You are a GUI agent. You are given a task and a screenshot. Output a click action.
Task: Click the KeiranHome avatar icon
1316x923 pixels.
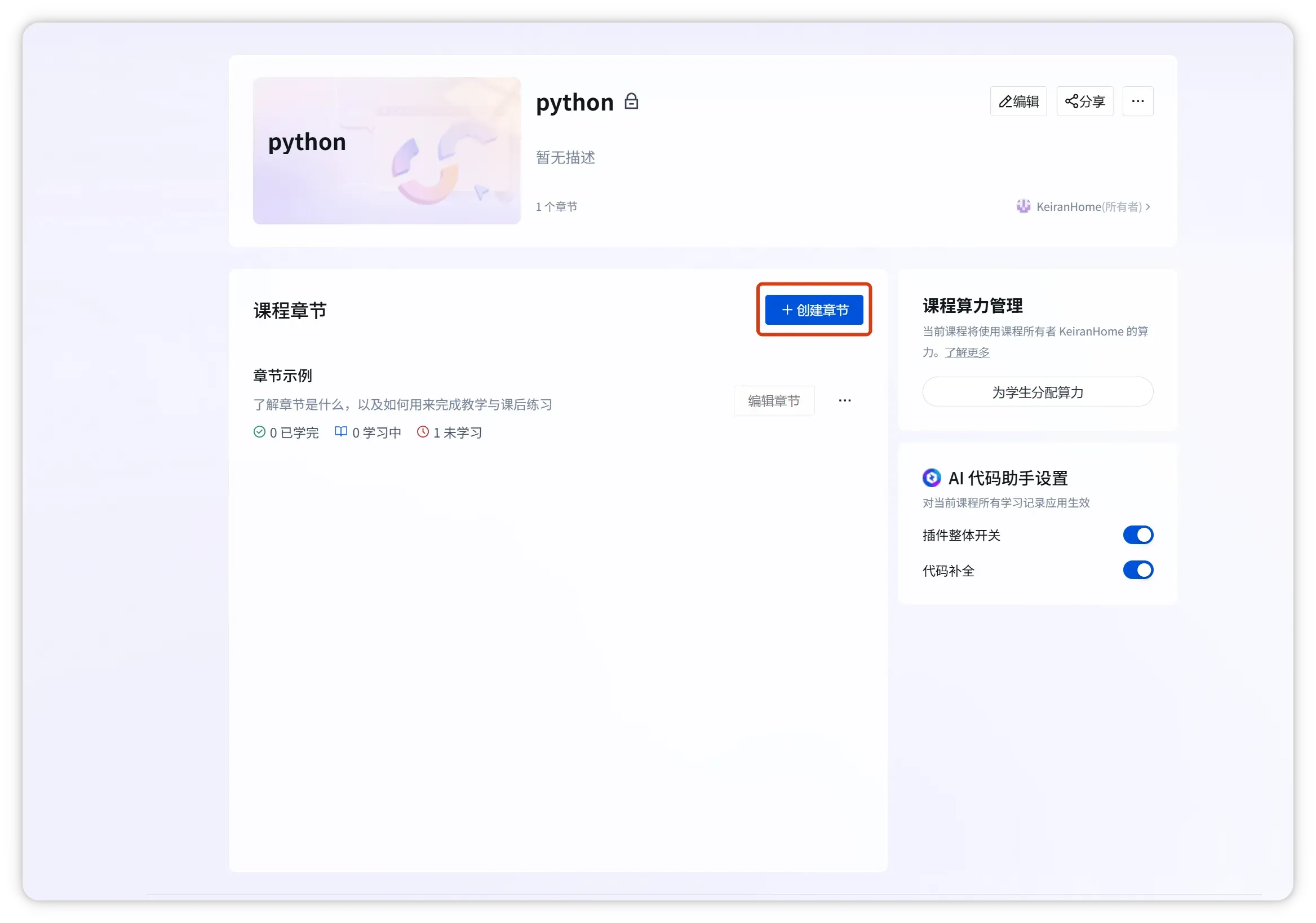[1023, 206]
